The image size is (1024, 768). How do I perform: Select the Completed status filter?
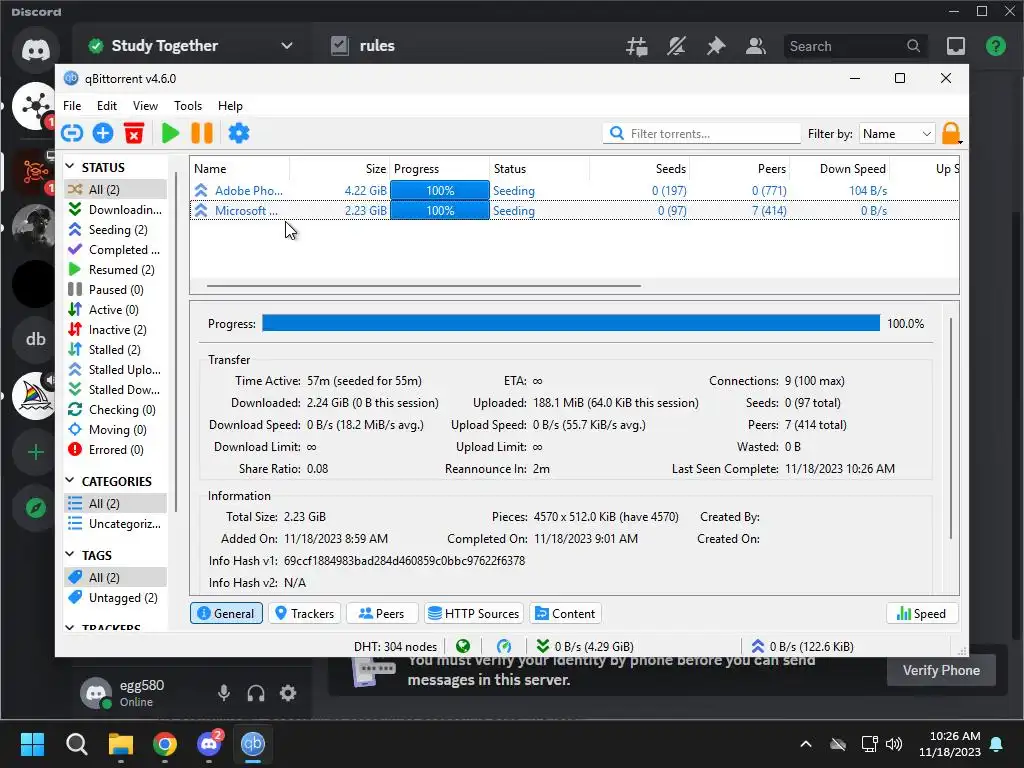[116, 249]
